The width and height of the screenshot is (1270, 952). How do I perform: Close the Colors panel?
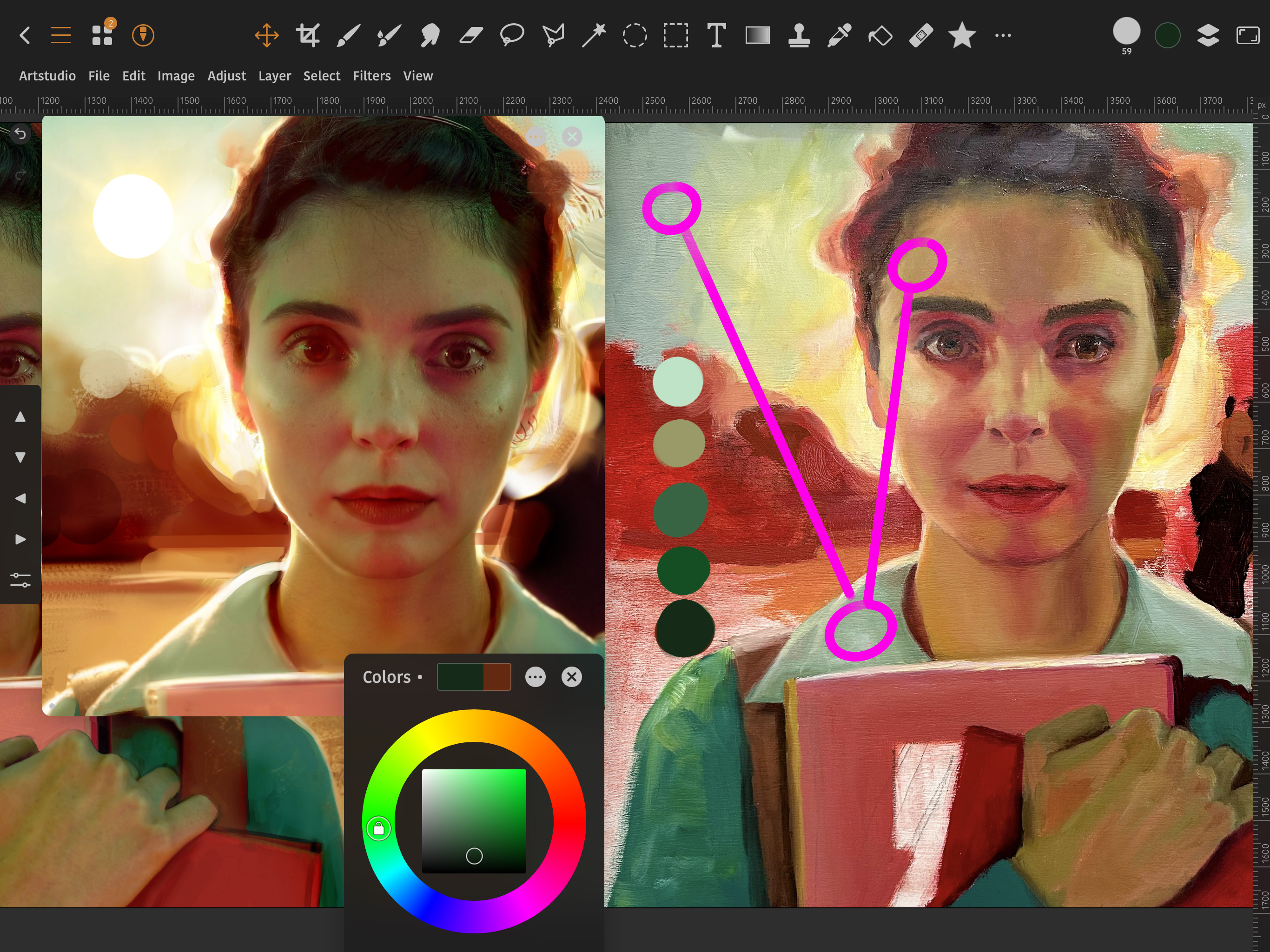click(571, 677)
